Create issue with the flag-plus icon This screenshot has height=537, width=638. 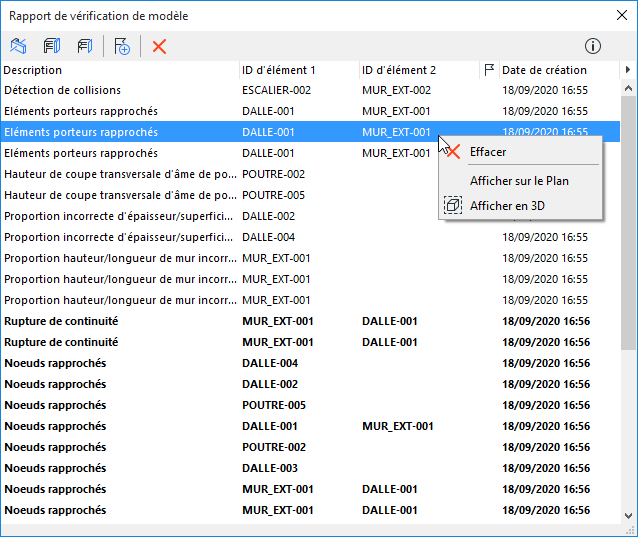click(122, 46)
